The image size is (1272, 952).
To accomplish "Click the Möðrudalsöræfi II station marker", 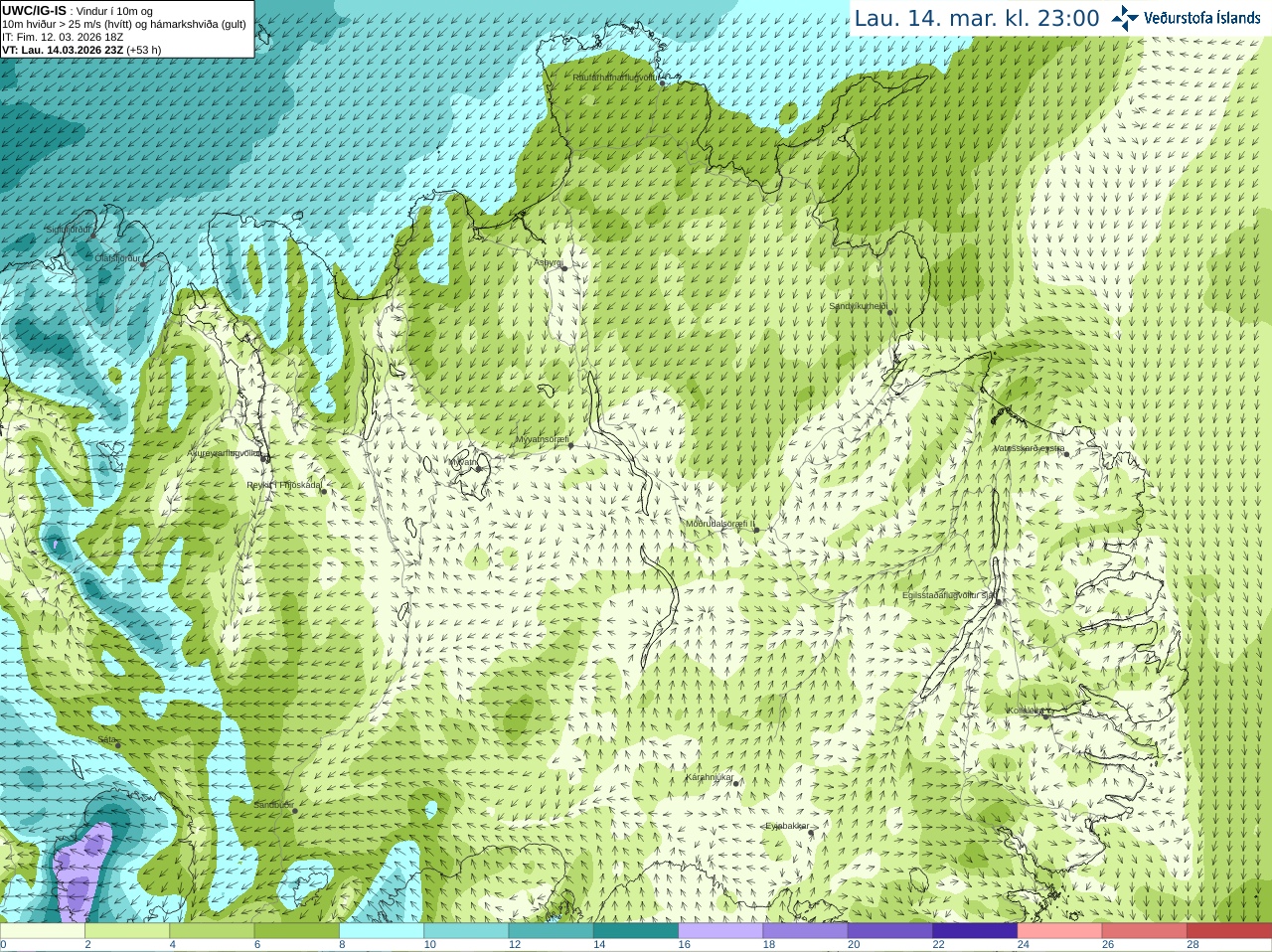I will [756, 530].
